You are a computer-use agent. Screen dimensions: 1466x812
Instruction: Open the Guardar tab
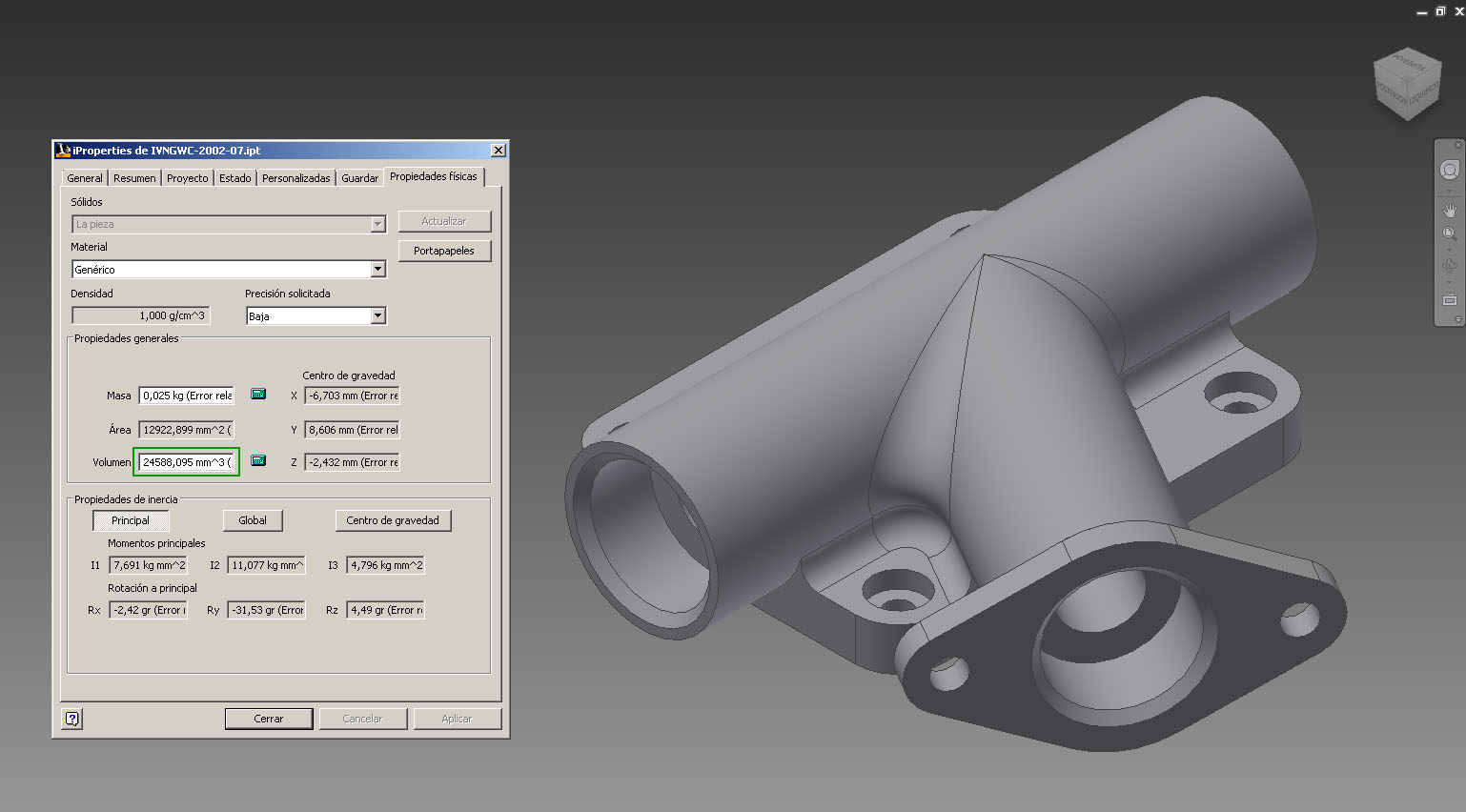360,178
